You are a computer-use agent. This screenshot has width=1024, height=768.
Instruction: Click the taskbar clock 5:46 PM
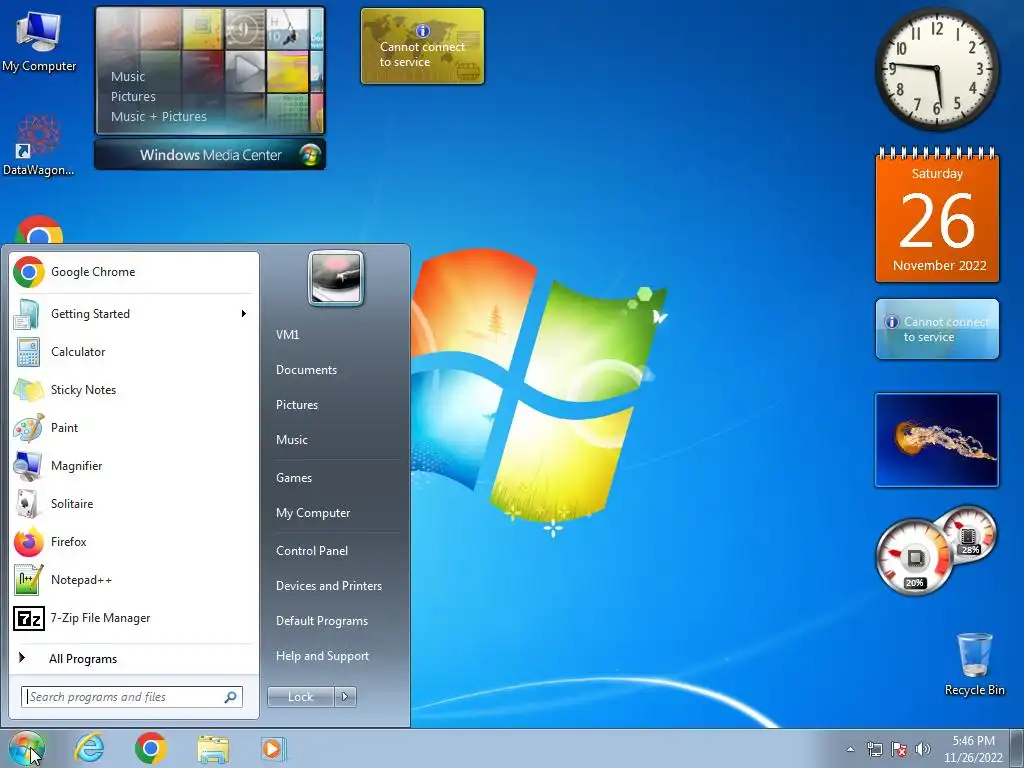click(973, 749)
